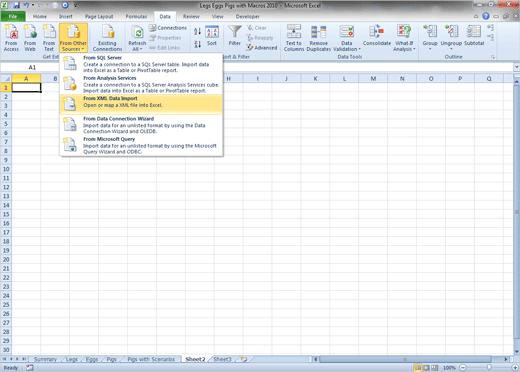The image size is (520, 372).
Task: Switch to the Page Layout tab
Action: pyautogui.click(x=99, y=16)
